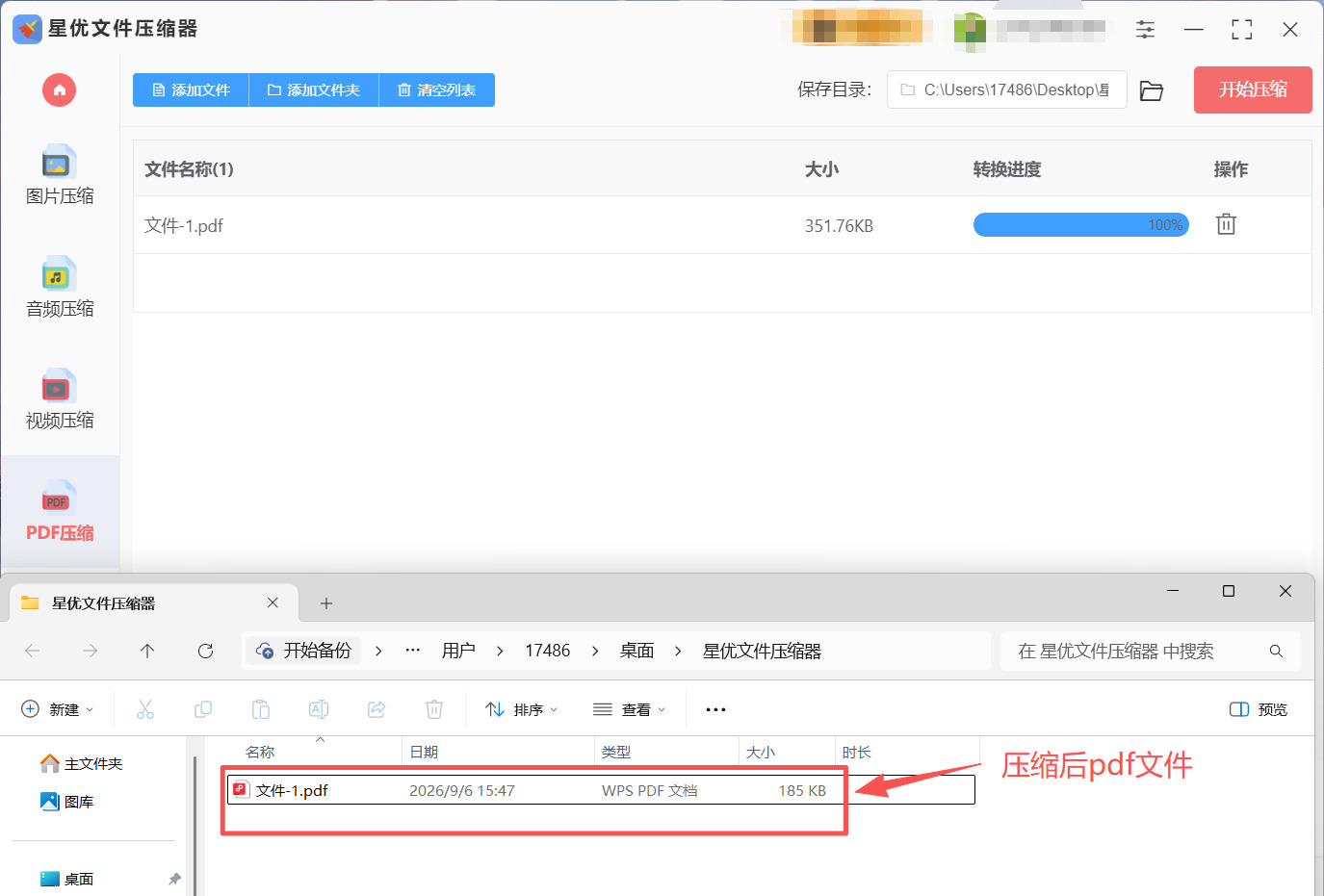The width and height of the screenshot is (1324, 896).
Task: Go back in File Explorer
Action: tap(32, 651)
